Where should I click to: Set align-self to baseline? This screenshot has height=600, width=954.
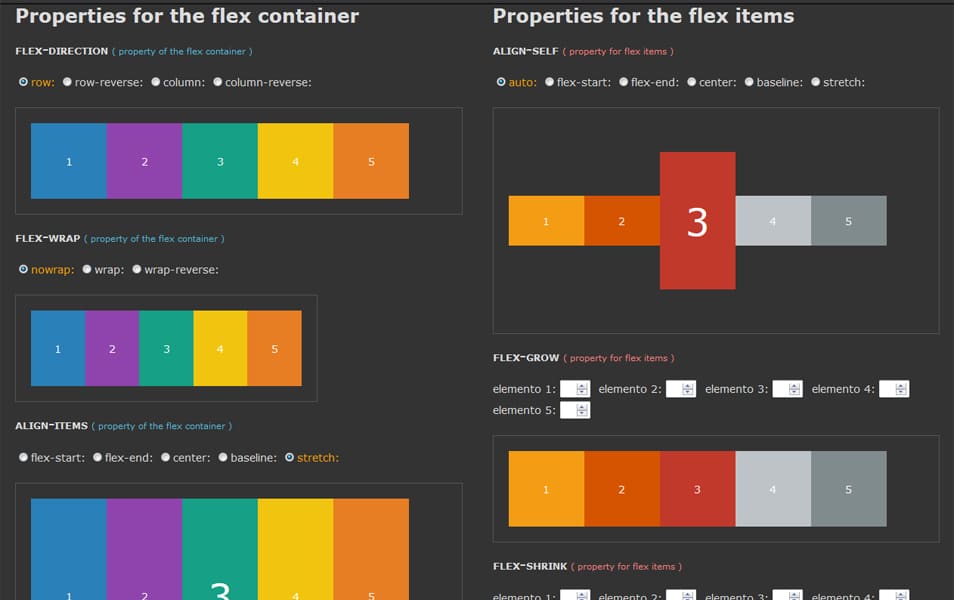[749, 82]
